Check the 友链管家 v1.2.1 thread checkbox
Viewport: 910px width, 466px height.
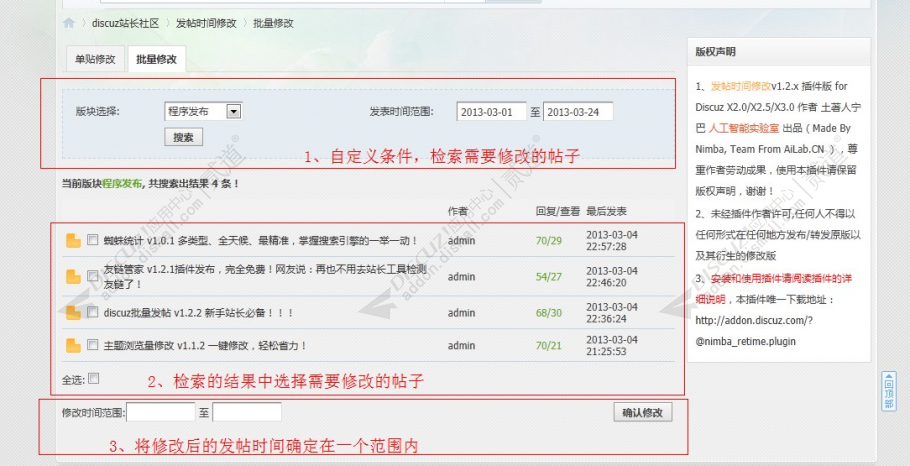[x=93, y=276]
